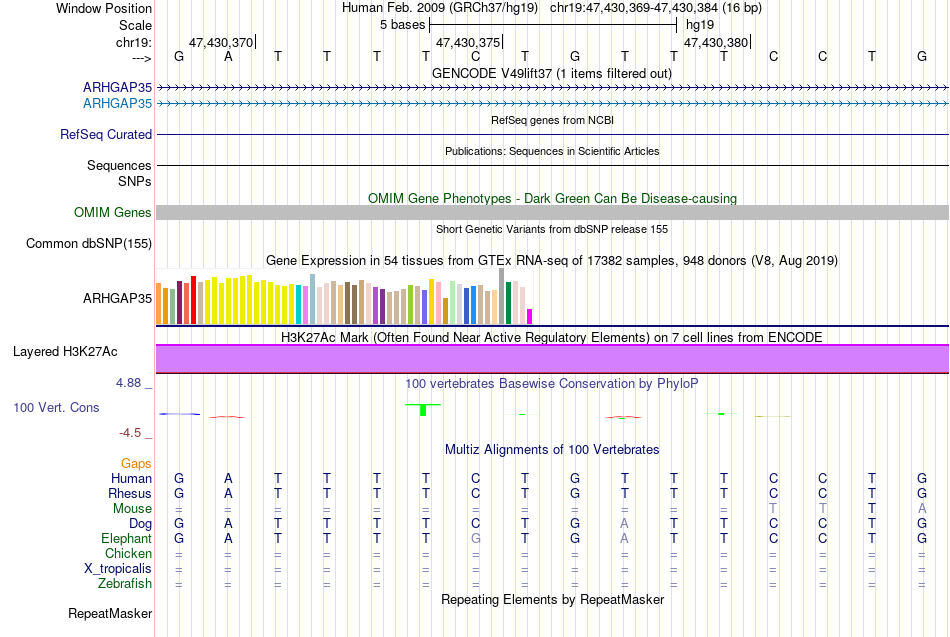This screenshot has width=950, height=637.
Task: Click GENCODE V49lift37 track title
Action: click(x=552, y=73)
